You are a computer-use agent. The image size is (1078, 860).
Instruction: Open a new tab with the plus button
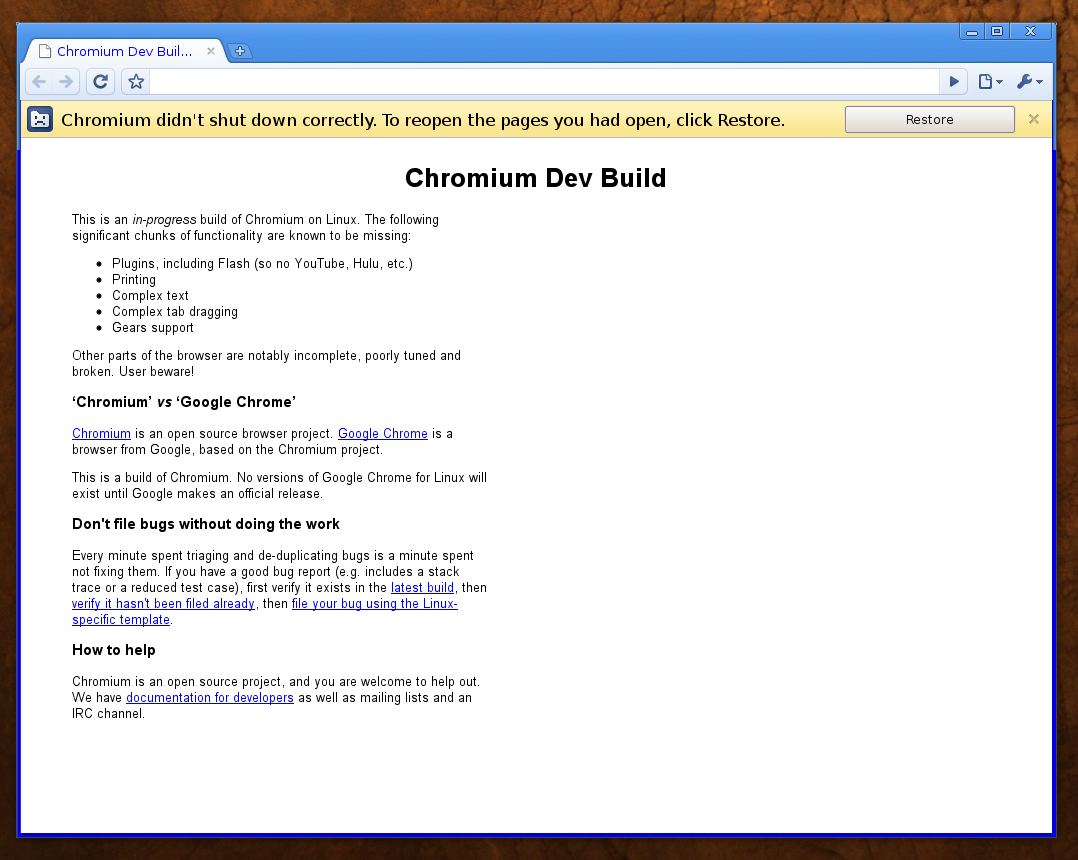(x=240, y=51)
